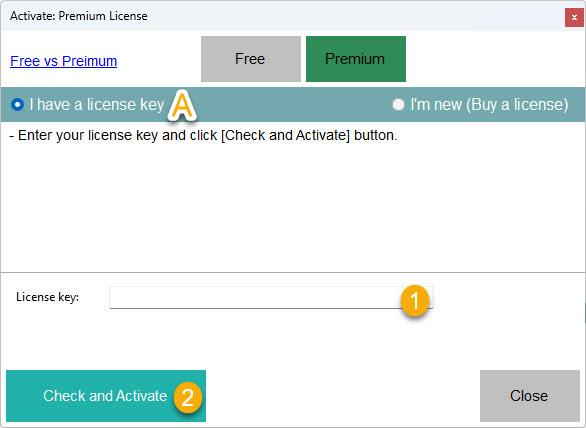The image size is (586, 428).
Task: Choose the 'I'm new (Buy a license)' radio button
Action: (398, 104)
